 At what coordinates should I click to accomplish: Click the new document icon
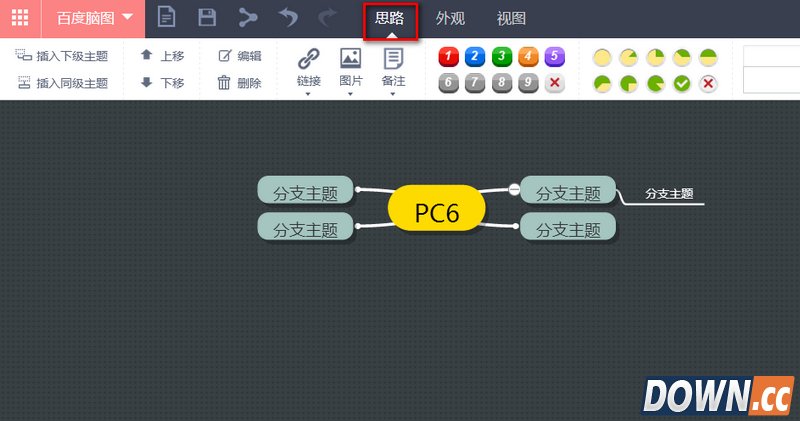point(167,18)
